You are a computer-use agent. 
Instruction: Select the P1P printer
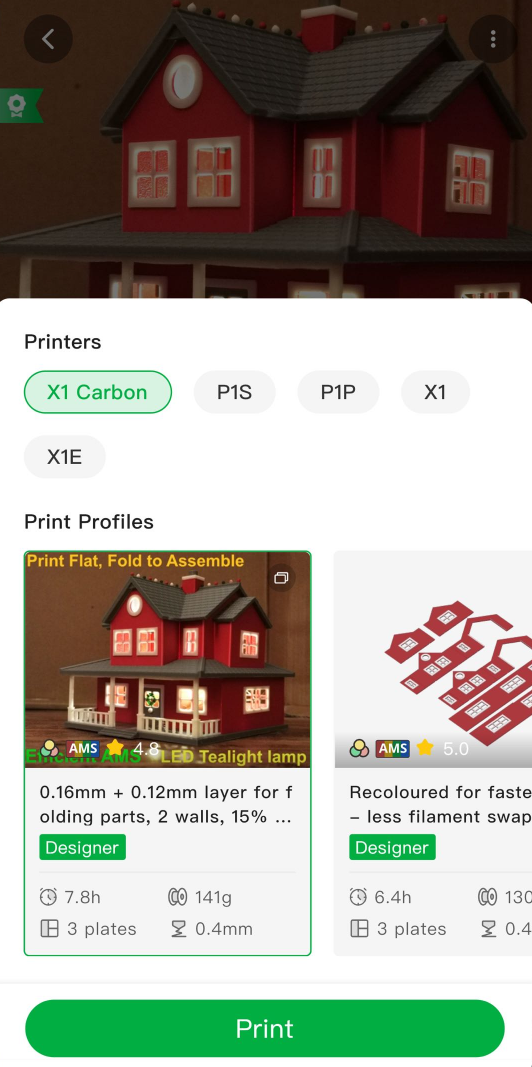(x=338, y=392)
